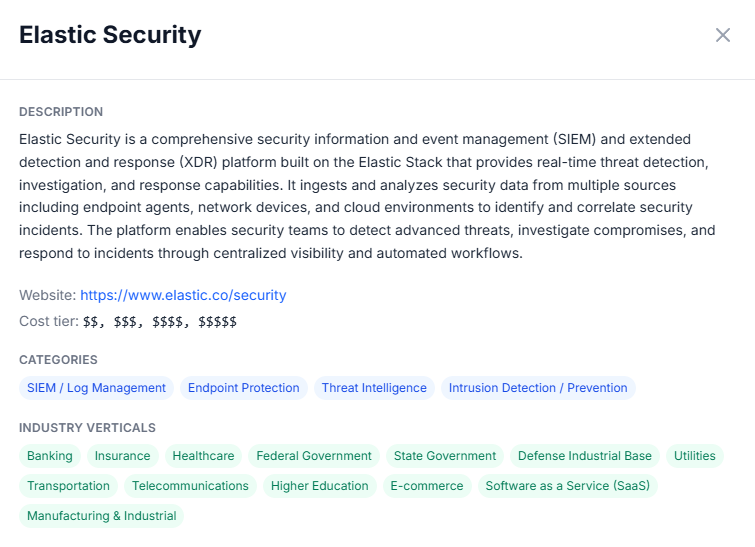
Task: Select the SIEM / Log Management category
Action: coord(96,388)
